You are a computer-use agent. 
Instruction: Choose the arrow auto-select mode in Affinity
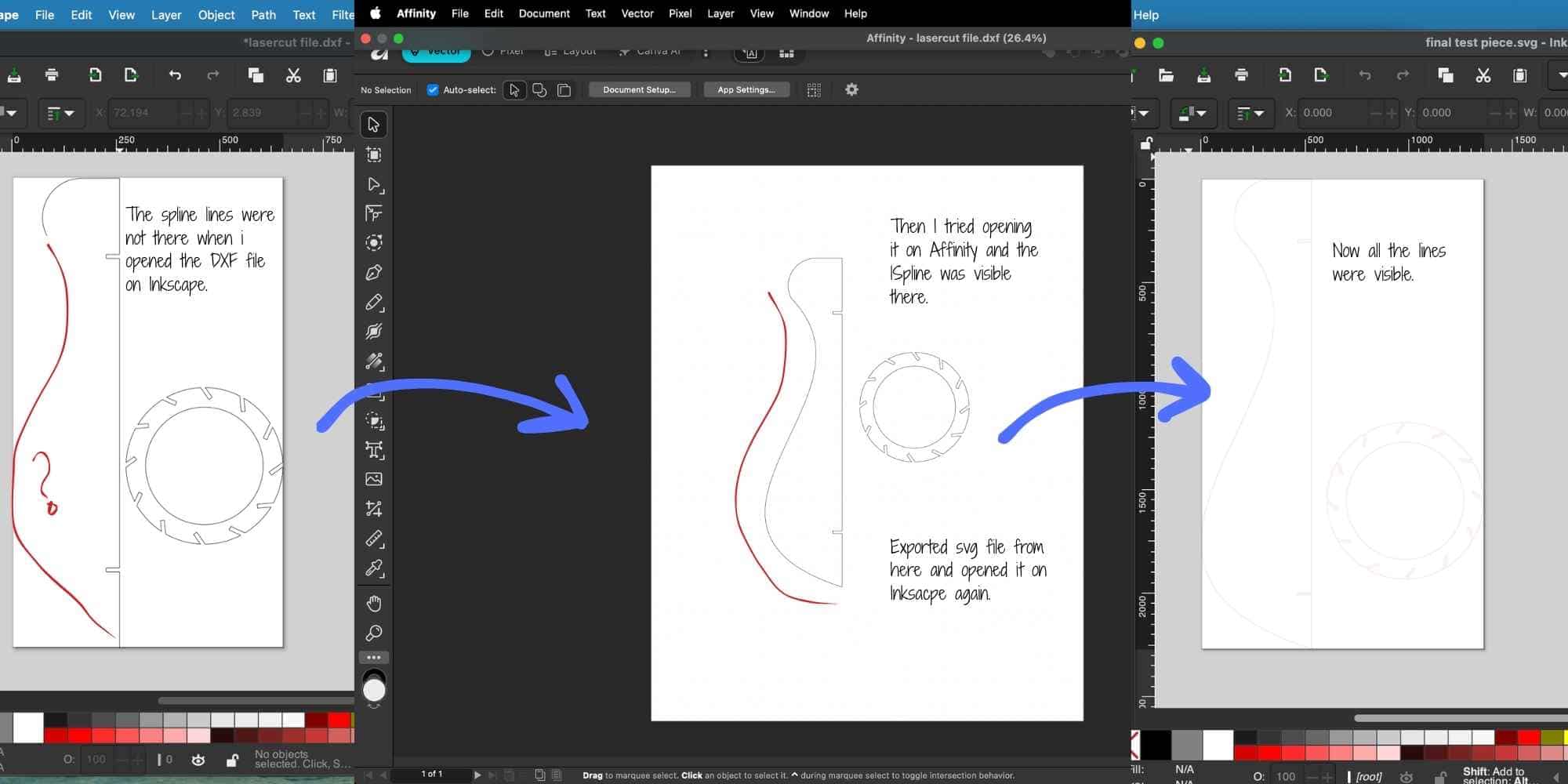[514, 89]
